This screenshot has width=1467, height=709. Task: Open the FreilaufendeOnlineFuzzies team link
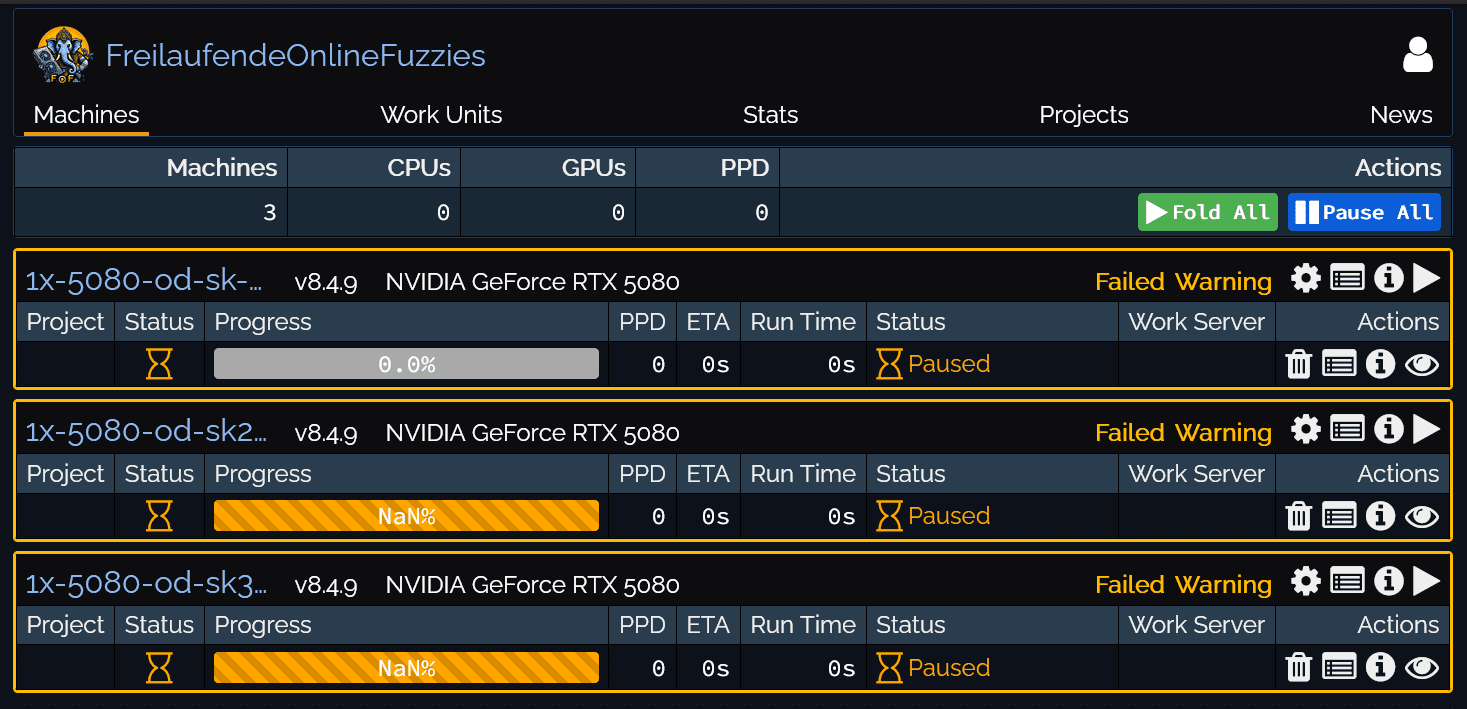(x=295, y=56)
